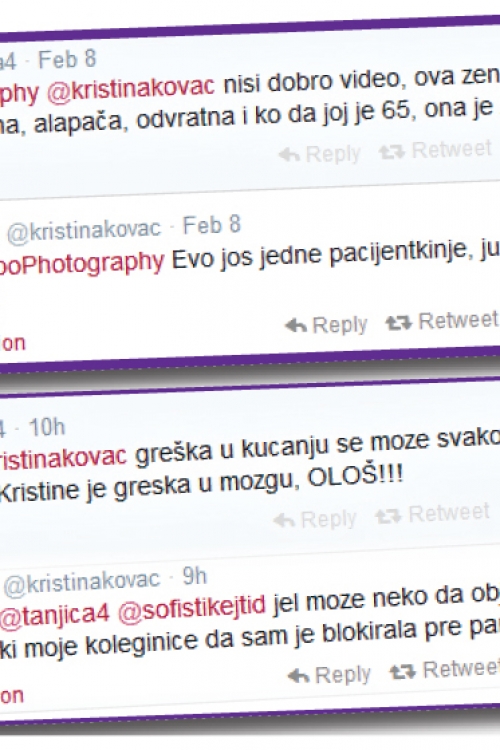Click the Reply arrow icon under the first tweet

tap(289, 155)
